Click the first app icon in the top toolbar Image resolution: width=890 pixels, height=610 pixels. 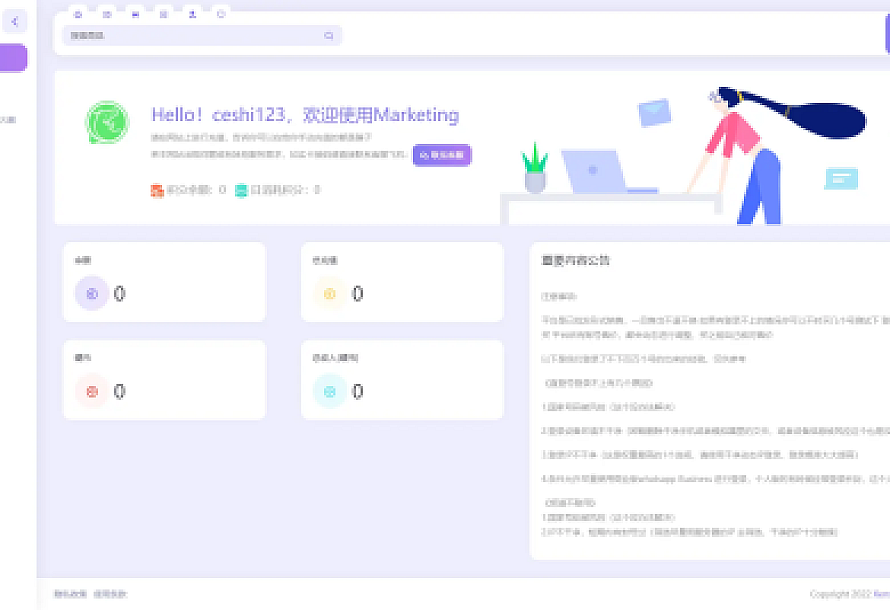(77, 14)
